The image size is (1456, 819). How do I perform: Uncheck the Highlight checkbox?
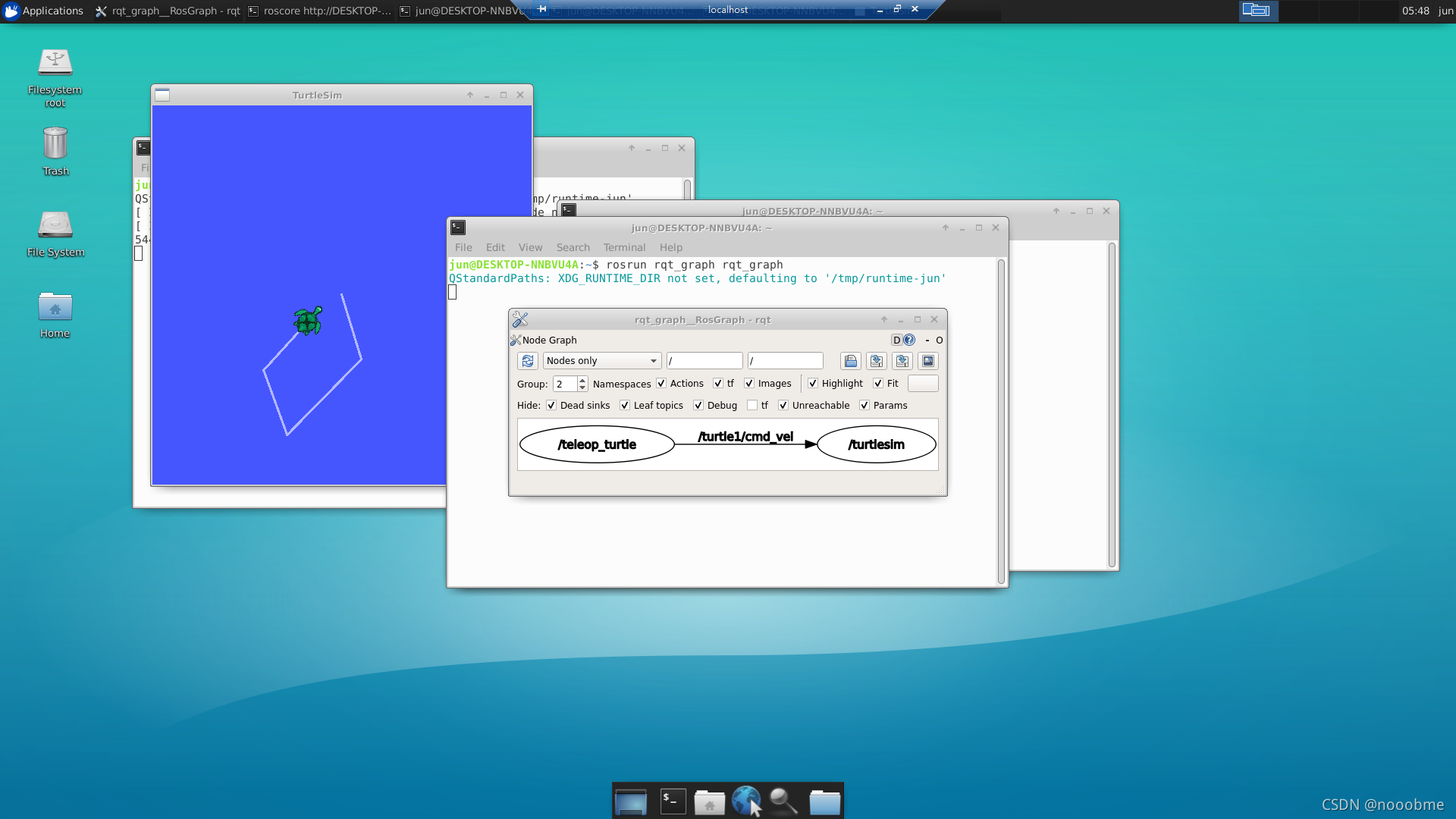[813, 384]
